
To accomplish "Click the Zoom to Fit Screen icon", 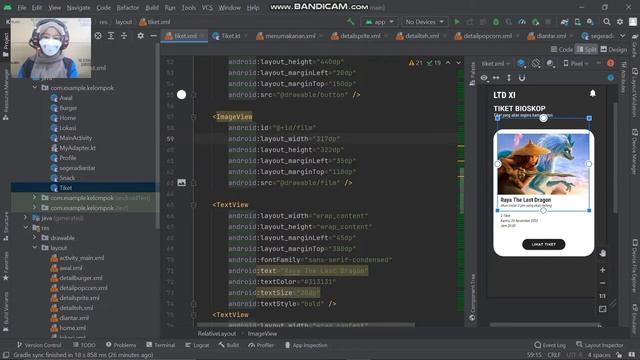I will pyautogui.click(x=603, y=309).
